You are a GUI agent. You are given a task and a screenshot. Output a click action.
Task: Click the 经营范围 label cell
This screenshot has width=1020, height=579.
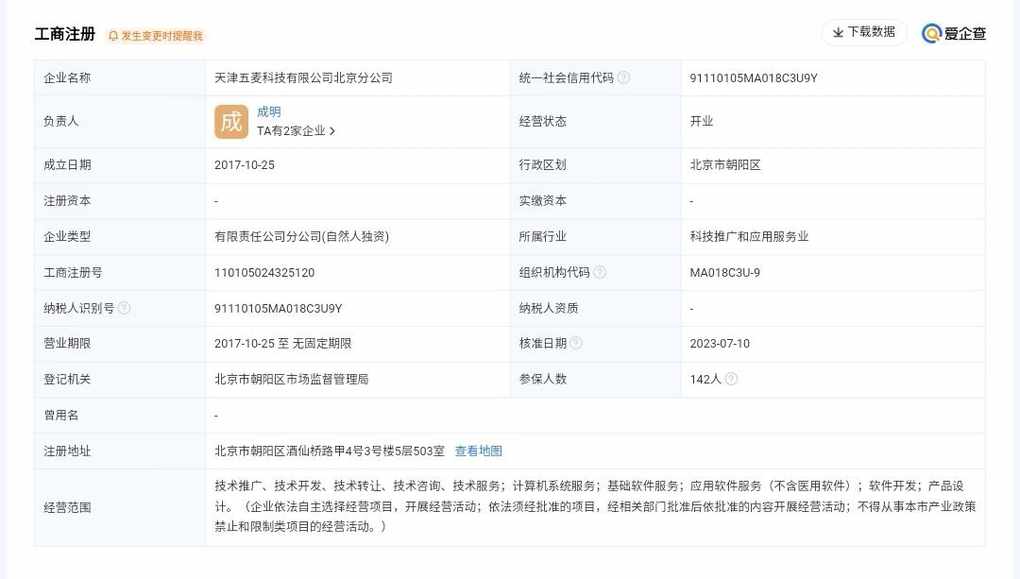click(x=120, y=507)
